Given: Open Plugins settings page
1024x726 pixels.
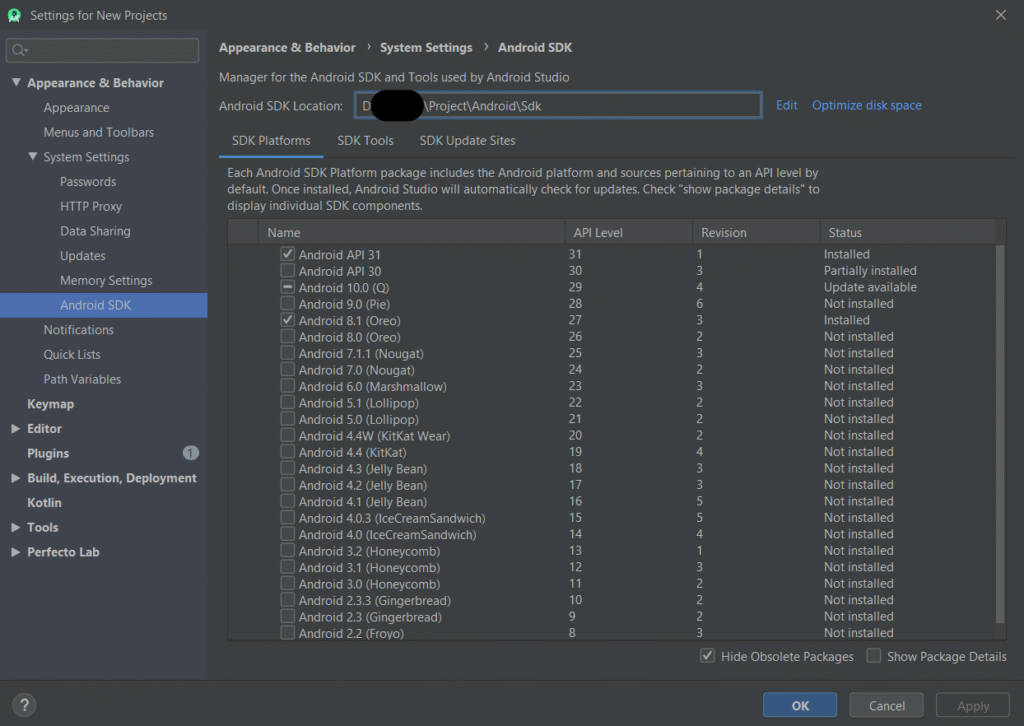Looking at the screenshot, I should tap(48, 453).
